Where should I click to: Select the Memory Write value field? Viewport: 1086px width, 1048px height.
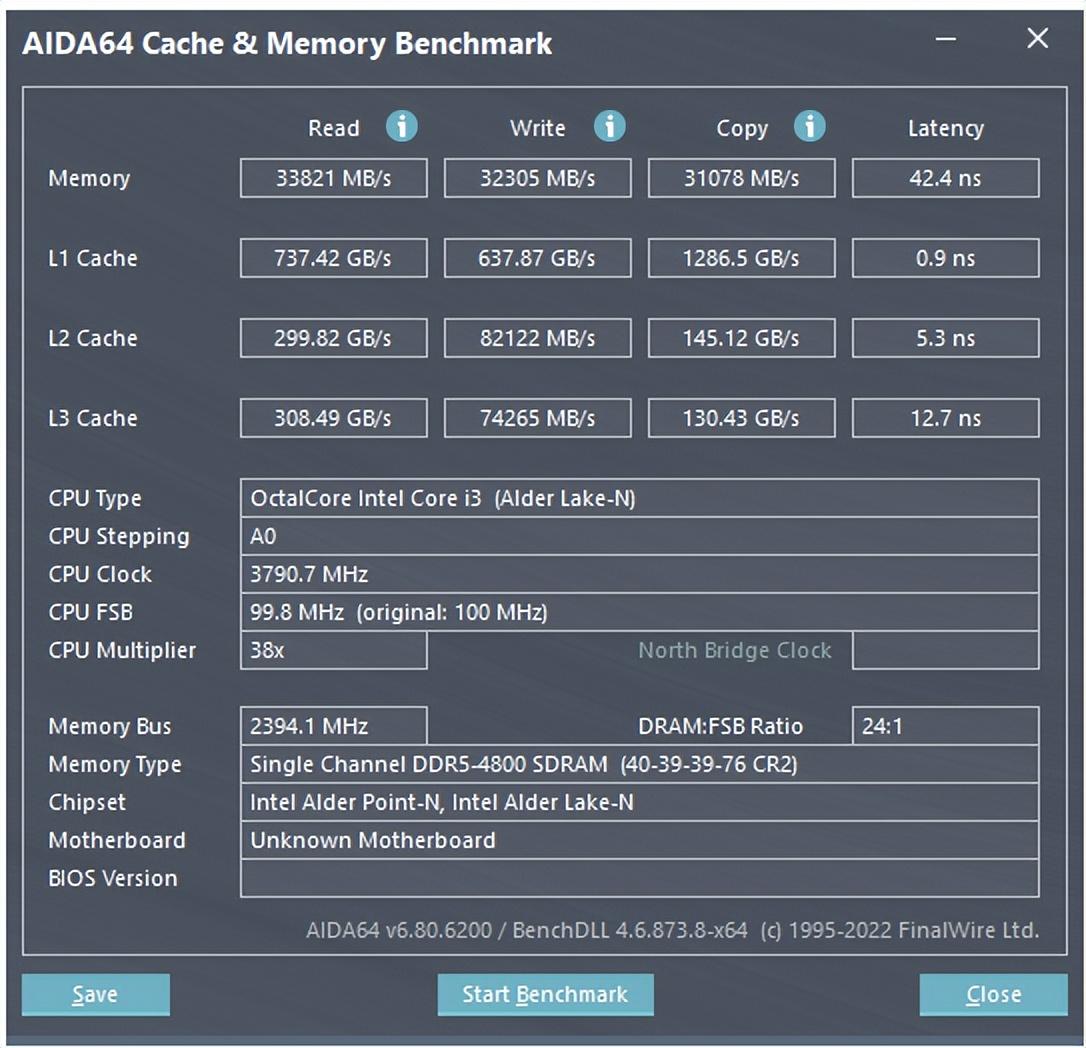[x=537, y=178]
